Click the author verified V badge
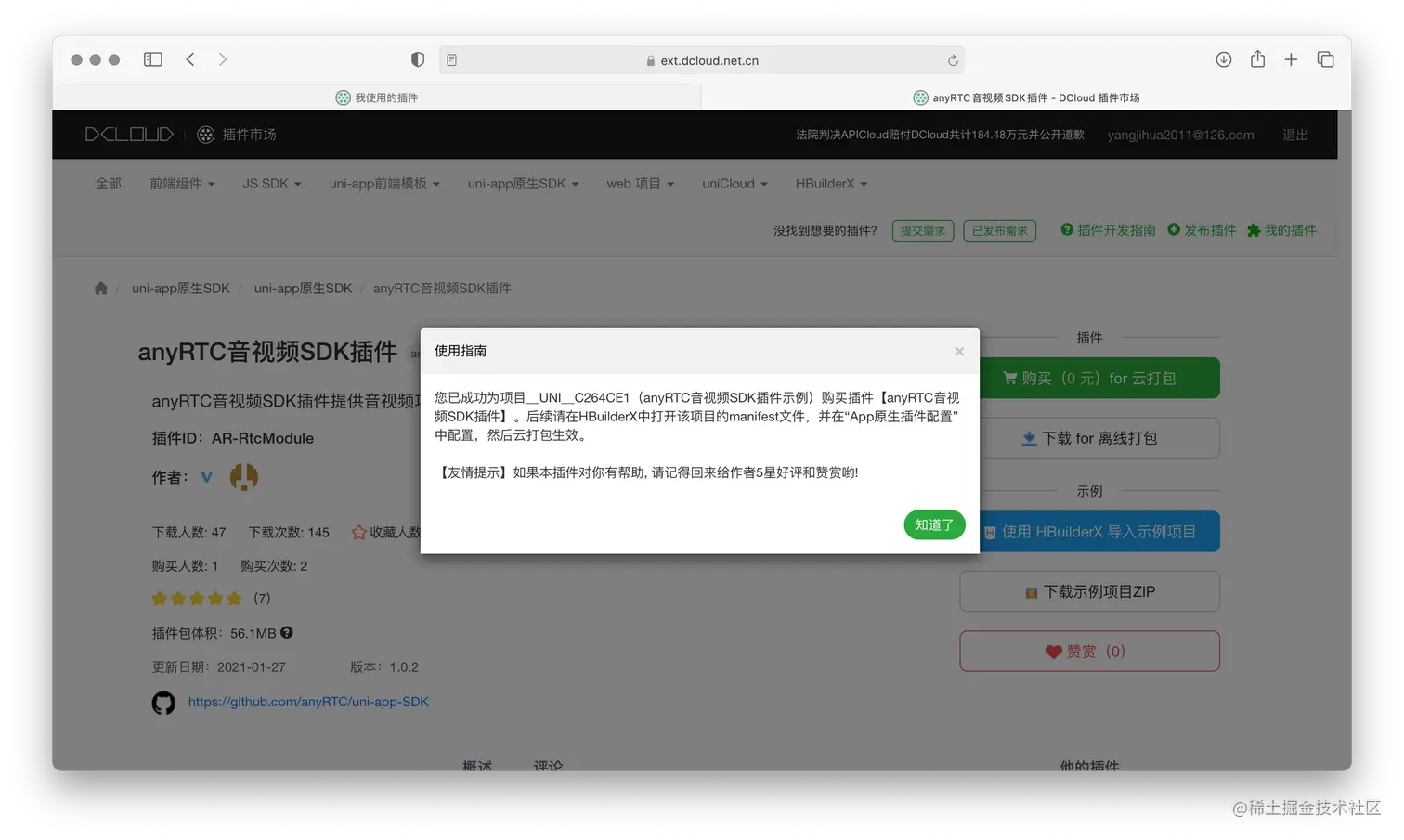 tap(207, 478)
